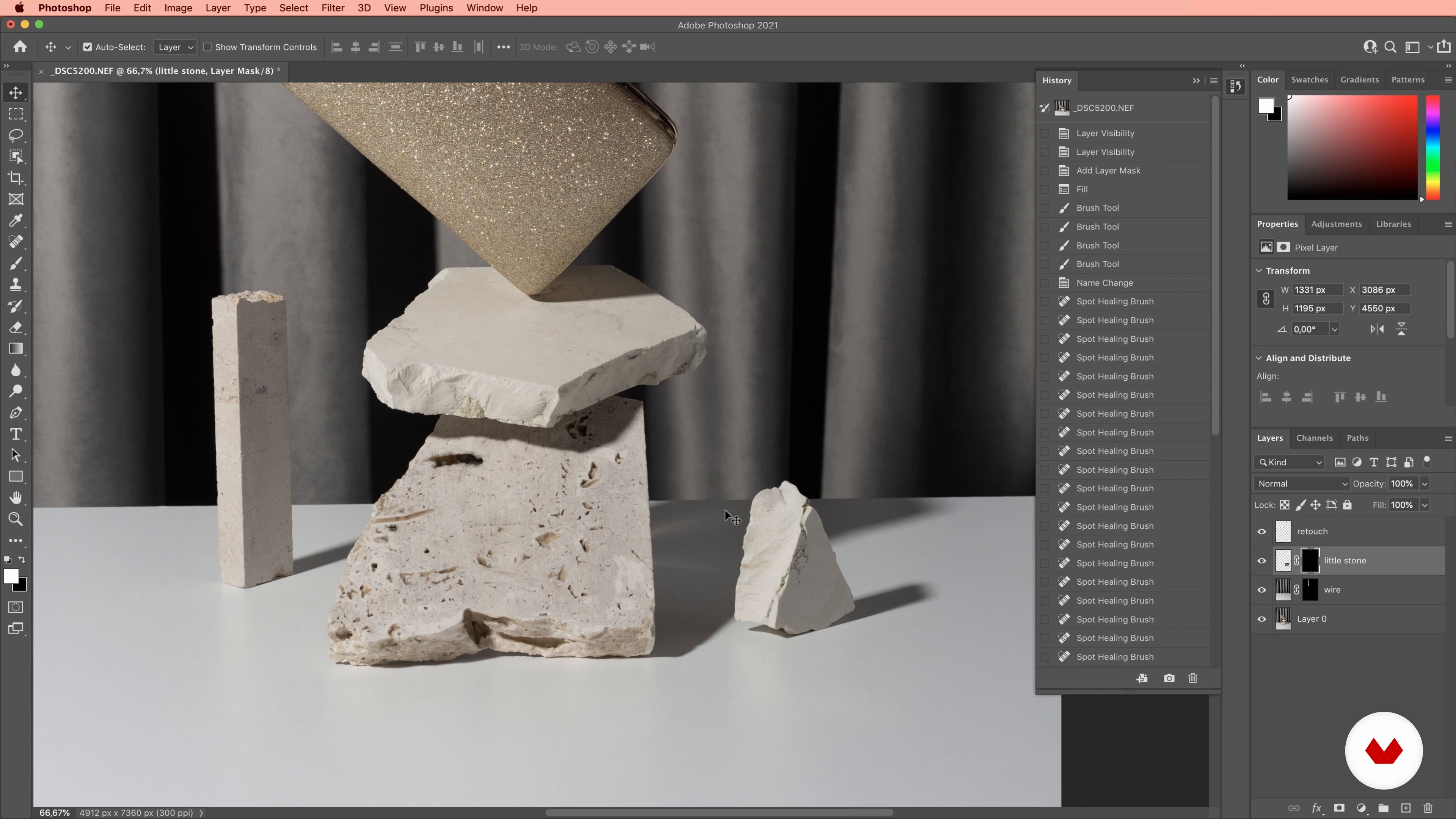Screen dimensions: 1456x819
Task: Hide the retouch layer
Action: (1261, 532)
